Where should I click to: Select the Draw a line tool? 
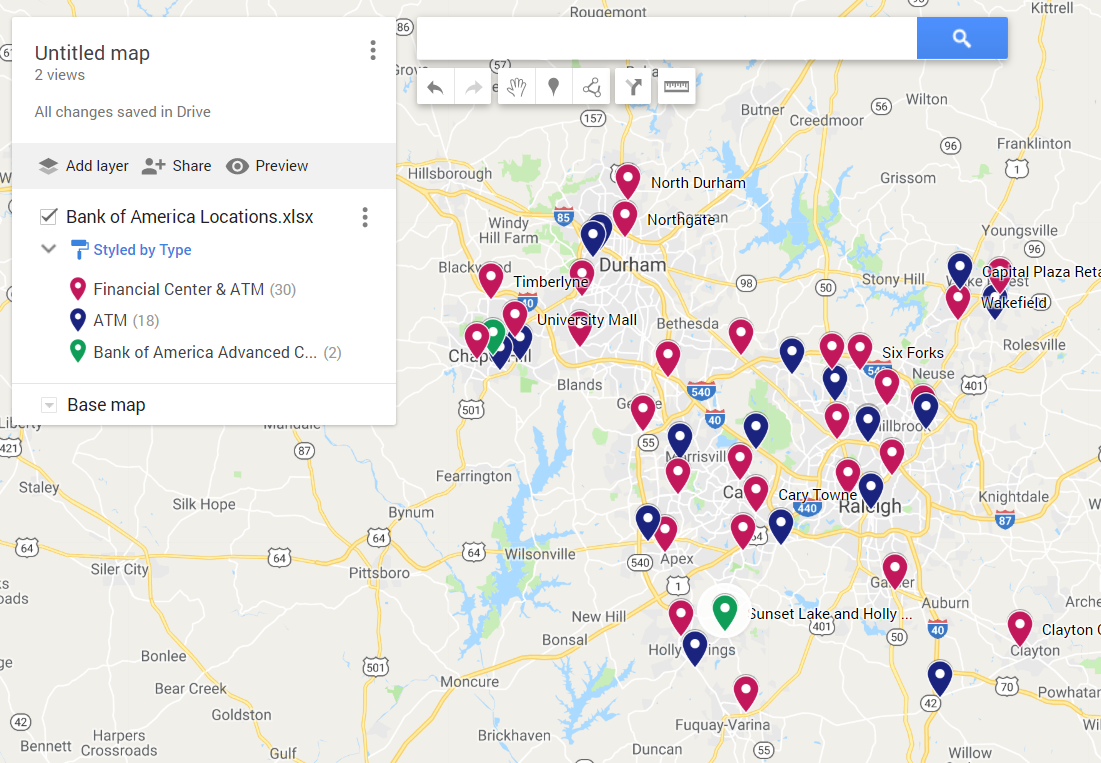[x=591, y=87]
